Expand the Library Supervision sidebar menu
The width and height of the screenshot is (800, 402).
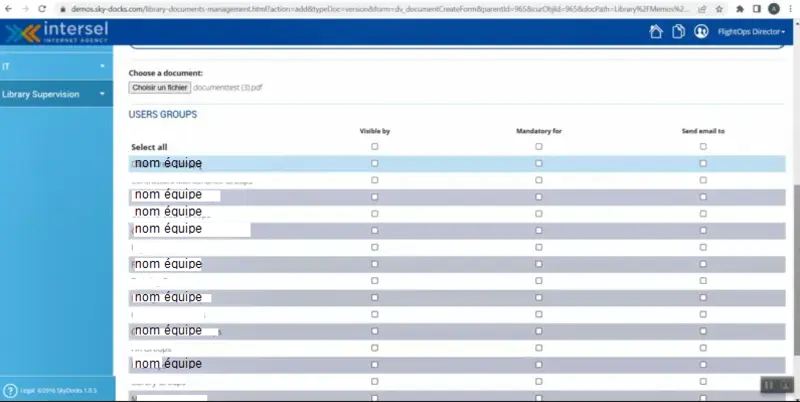(56, 94)
